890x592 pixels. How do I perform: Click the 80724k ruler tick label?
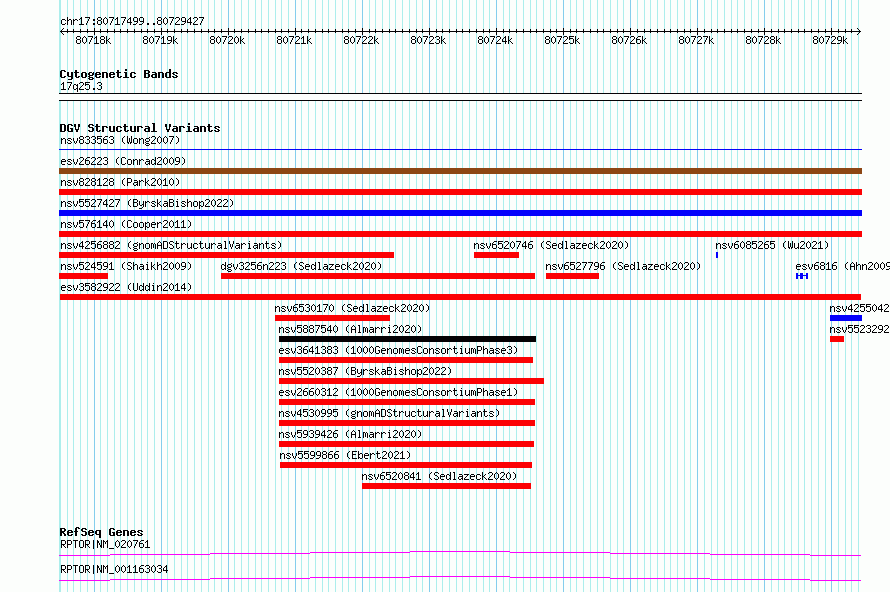(495, 40)
